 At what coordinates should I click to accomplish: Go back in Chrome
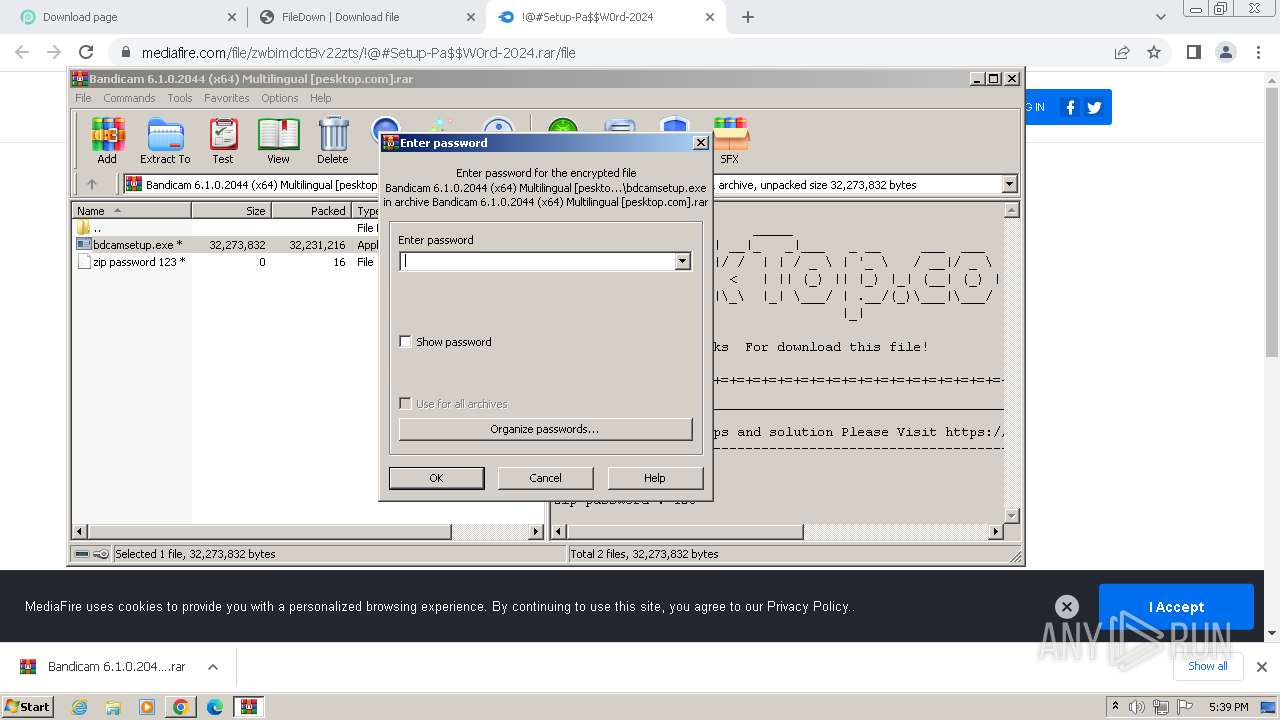click(x=22, y=53)
